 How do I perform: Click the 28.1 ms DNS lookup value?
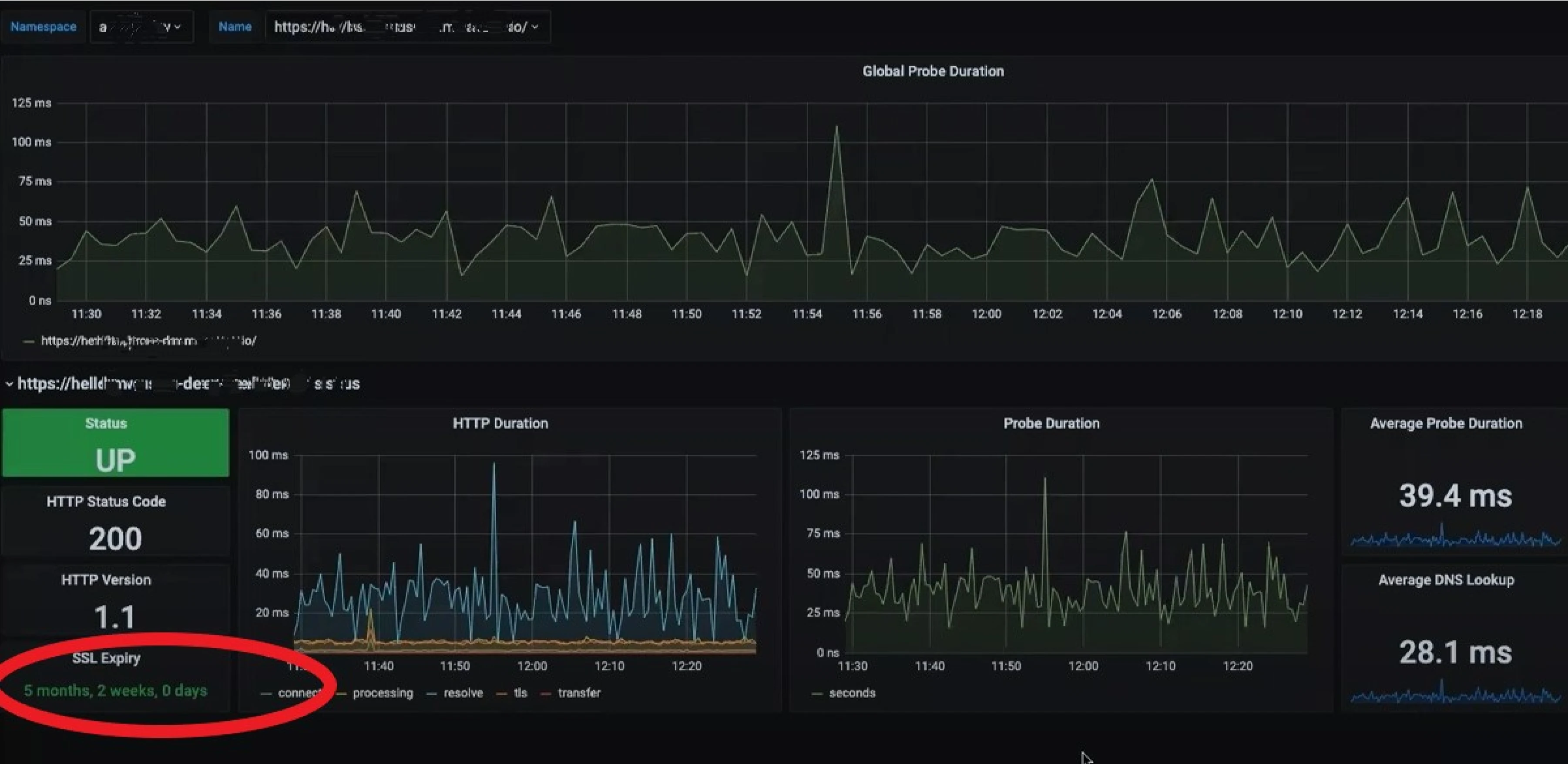click(x=1455, y=652)
